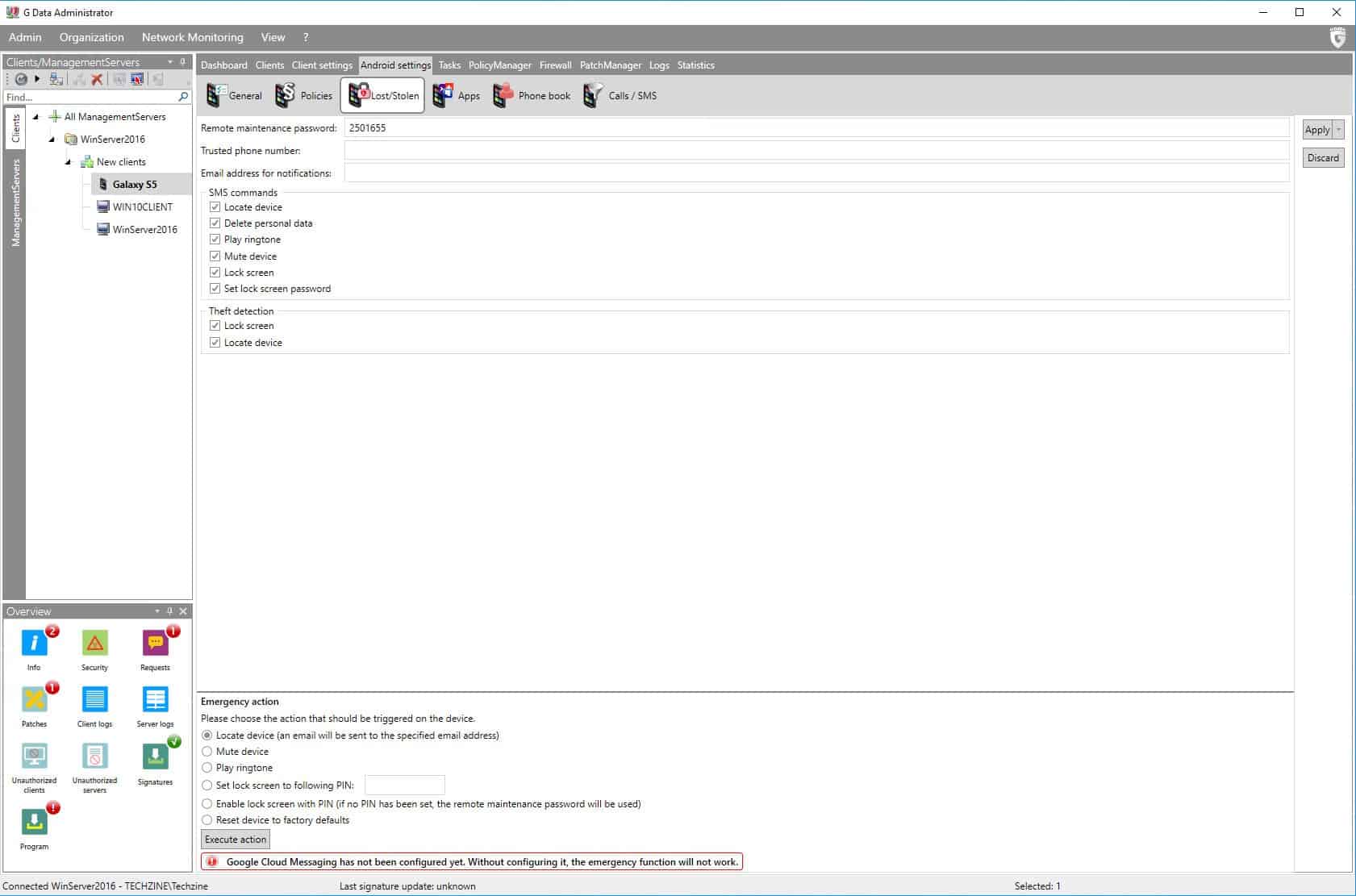
Task: Click the Execute action button
Action: pos(235,840)
